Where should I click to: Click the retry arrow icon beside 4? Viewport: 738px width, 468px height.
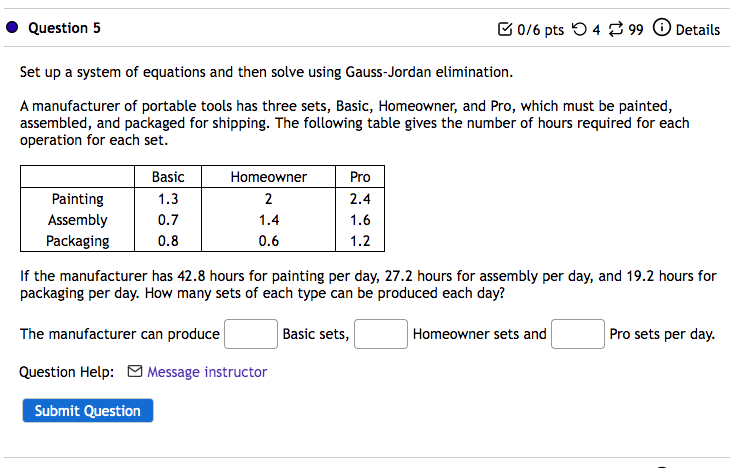[x=579, y=29]
